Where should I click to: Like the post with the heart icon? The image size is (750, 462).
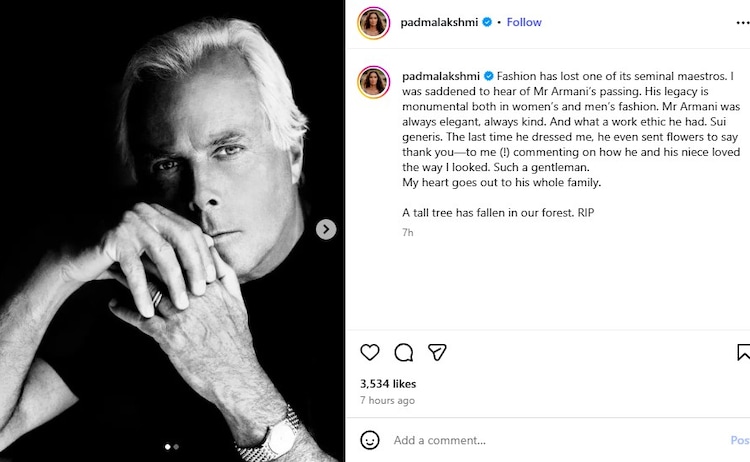coord(370,352)
